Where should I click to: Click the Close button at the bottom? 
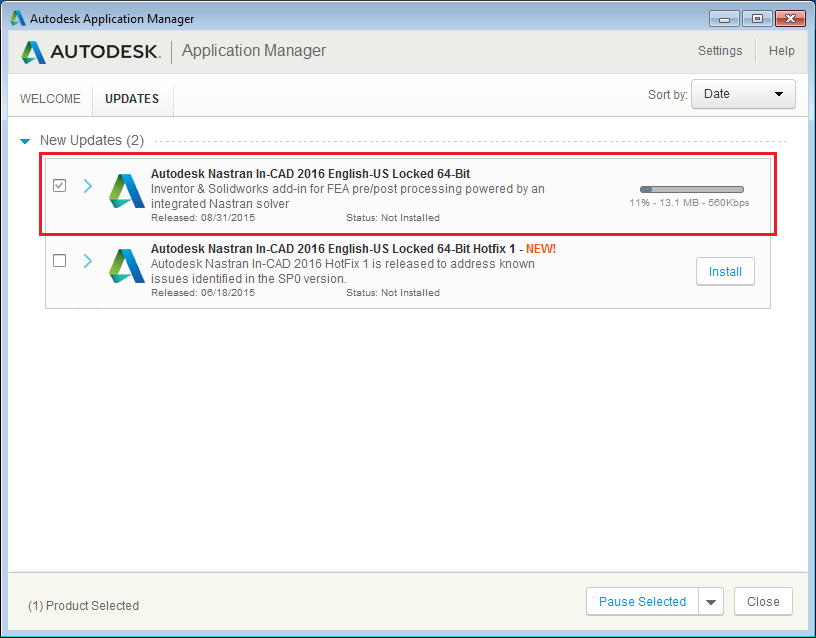tap(763, 602)
